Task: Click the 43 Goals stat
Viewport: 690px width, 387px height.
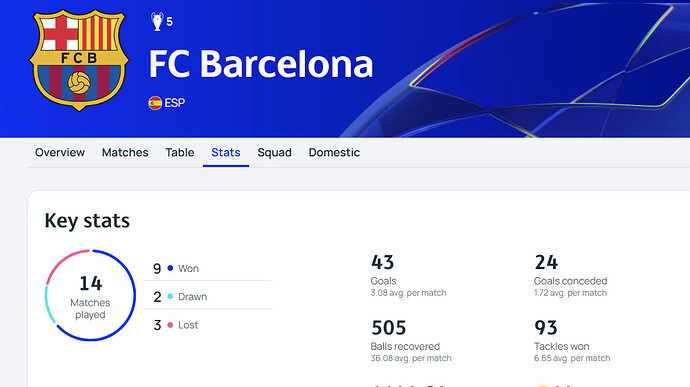Action: (x=408, y=275)
